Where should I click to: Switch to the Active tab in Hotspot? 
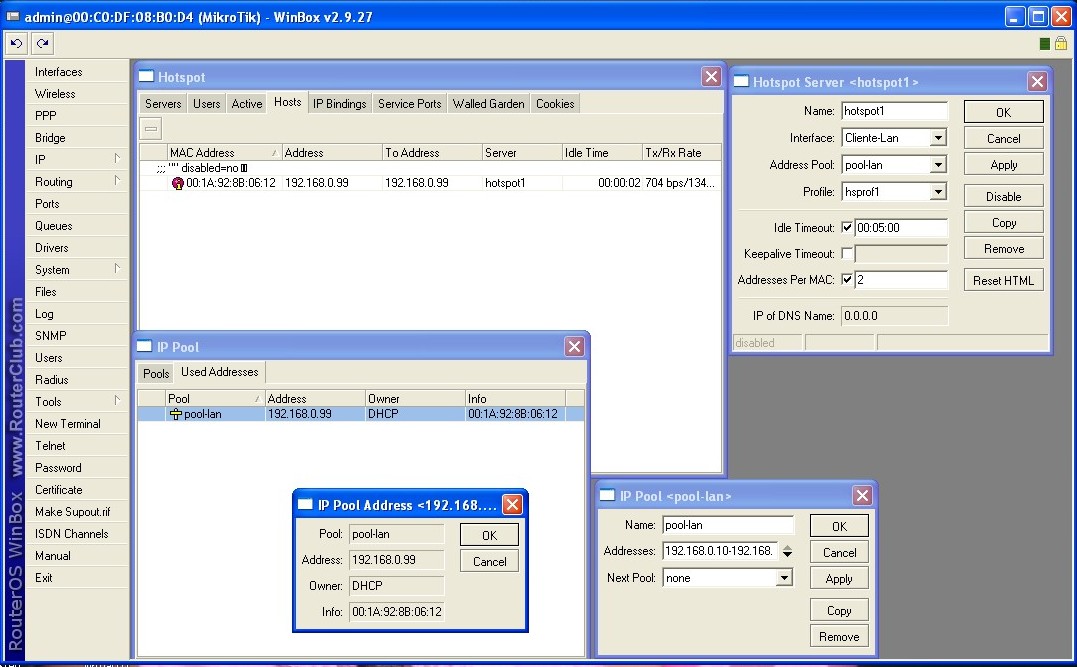point(247,104)
